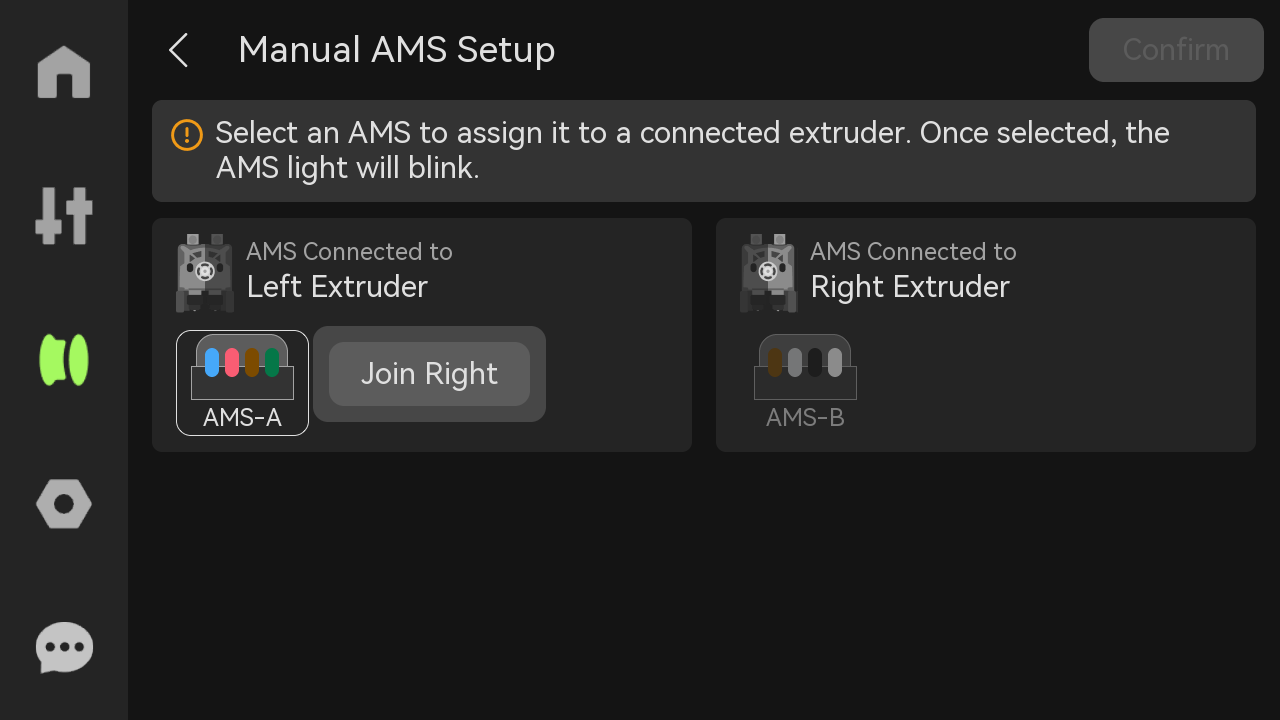
Task: Click the disabled Confirm button
Action: click(x=1176, y=50)
